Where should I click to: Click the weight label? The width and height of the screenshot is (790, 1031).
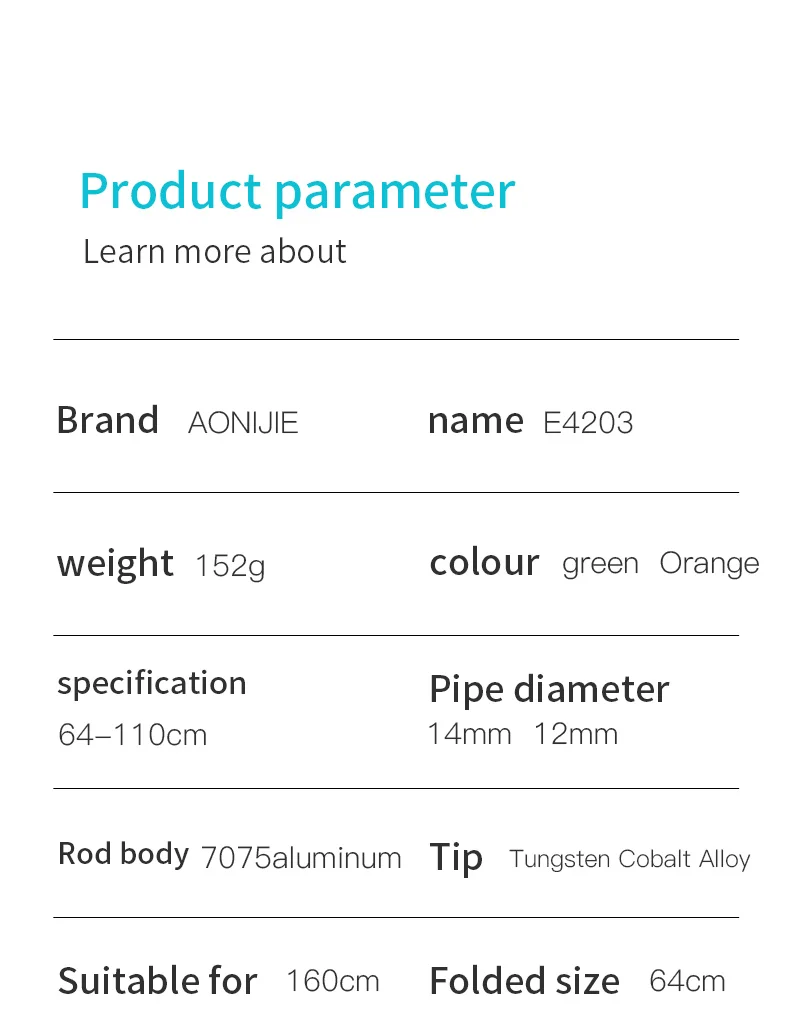115,564
